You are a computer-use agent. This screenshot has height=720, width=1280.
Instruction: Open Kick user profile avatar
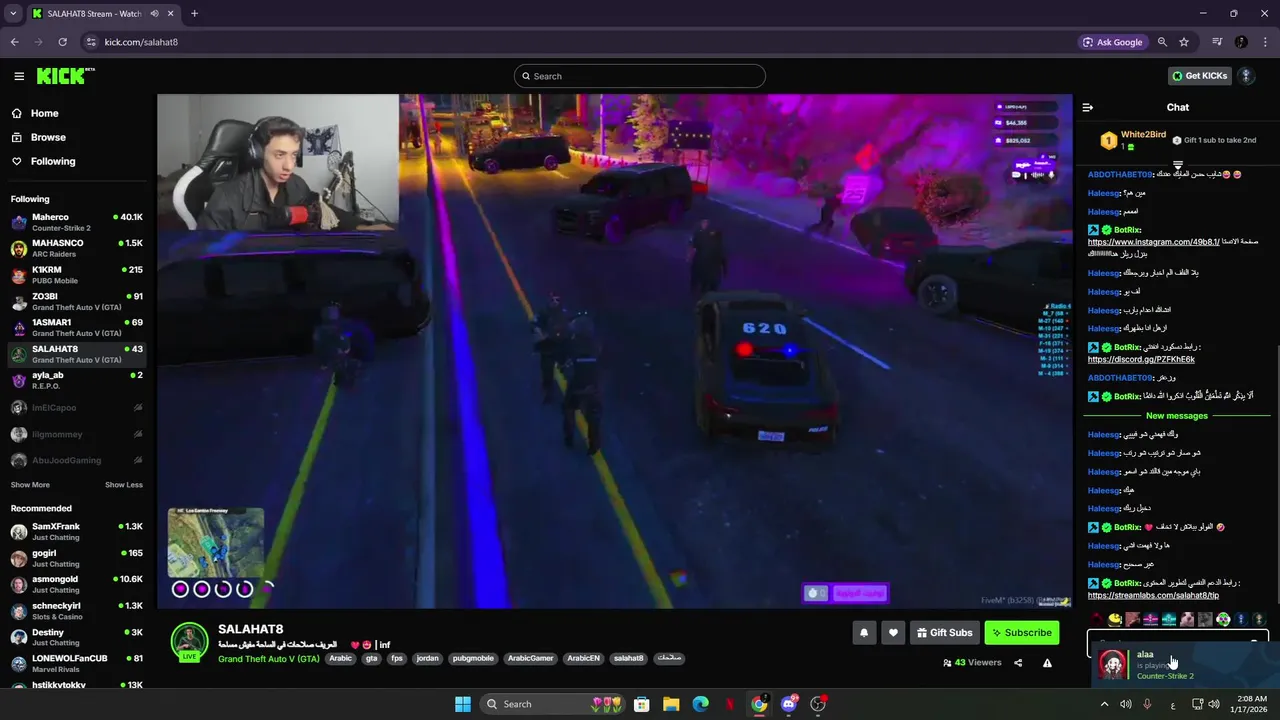tap(1246, 76)
